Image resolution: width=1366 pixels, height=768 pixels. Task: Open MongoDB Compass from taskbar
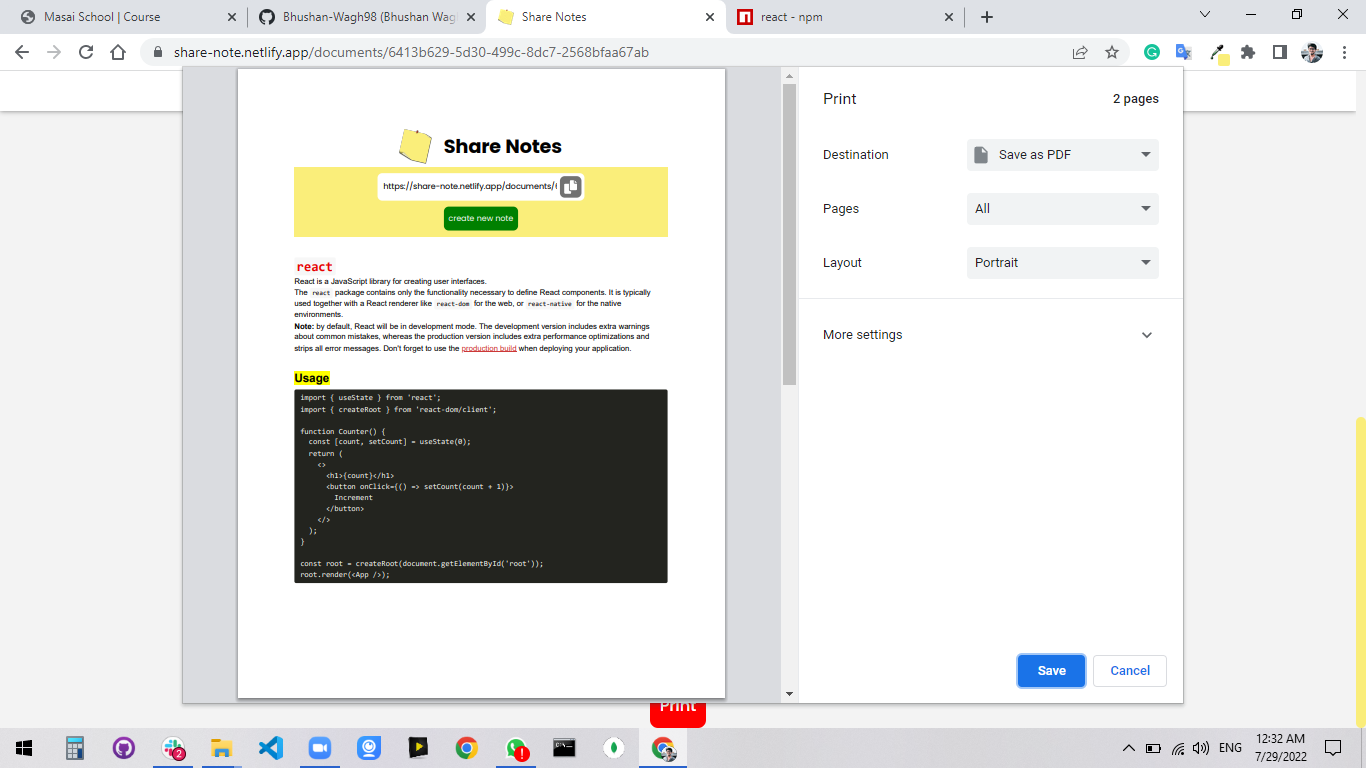(613, 747)
